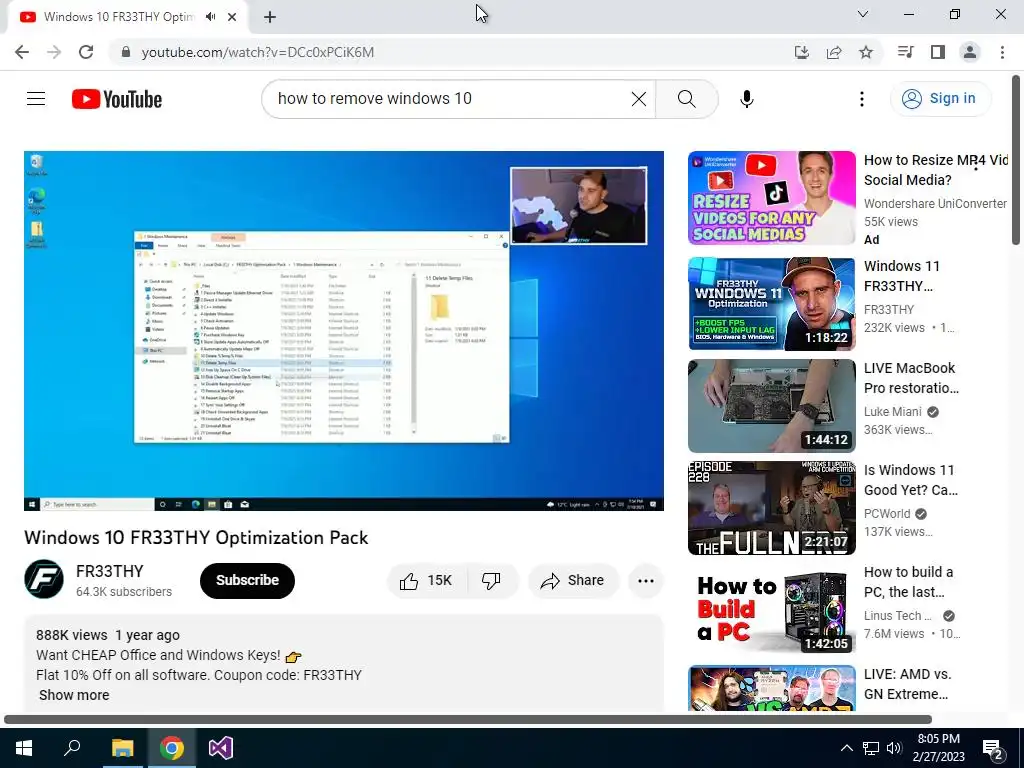Viewport: 1024px width, 768px height.
Task: Open Luke Miani channel name
Action: 893,411
